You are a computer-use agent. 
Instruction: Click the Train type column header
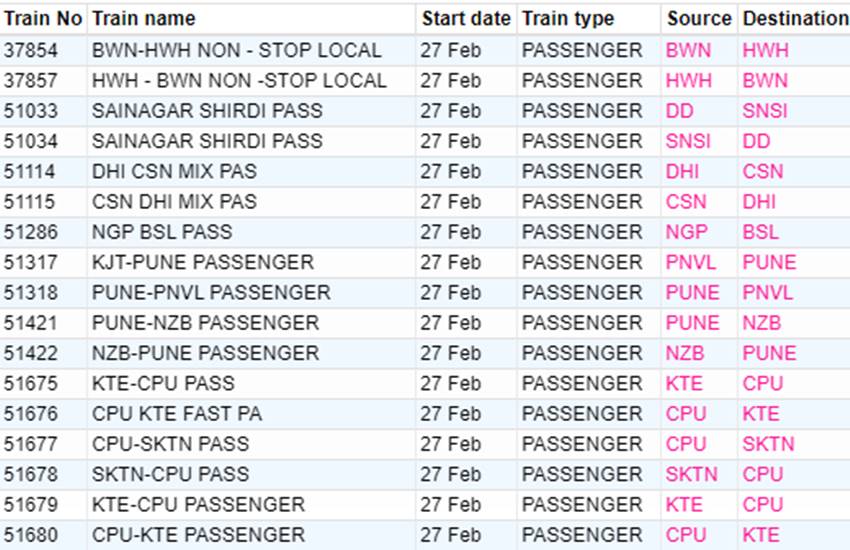568,19
